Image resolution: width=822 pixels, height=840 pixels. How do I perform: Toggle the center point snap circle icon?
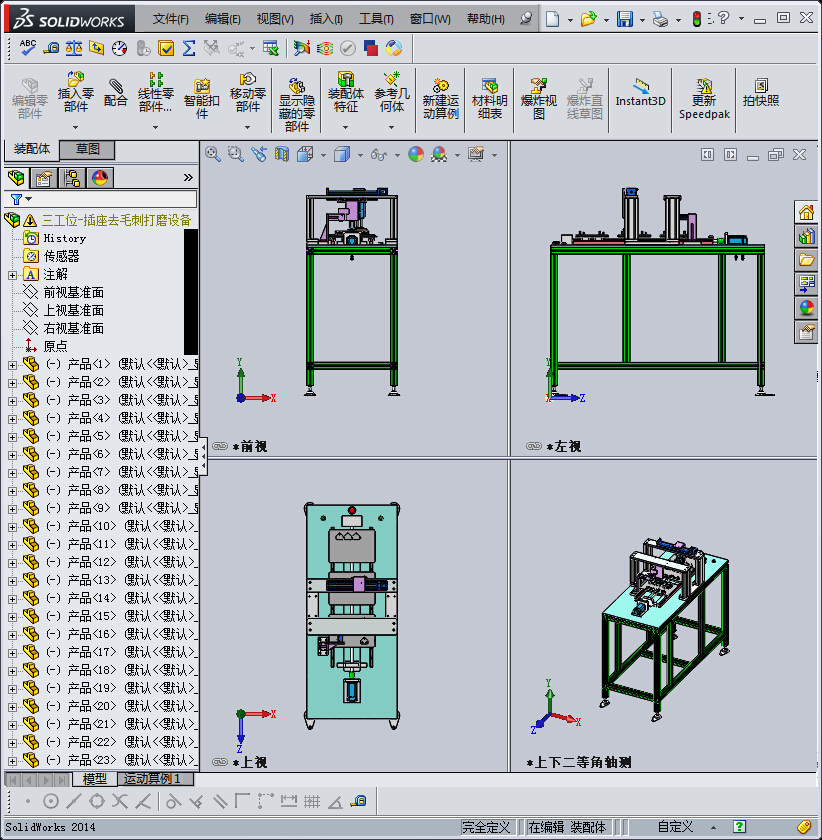point(51,801)
